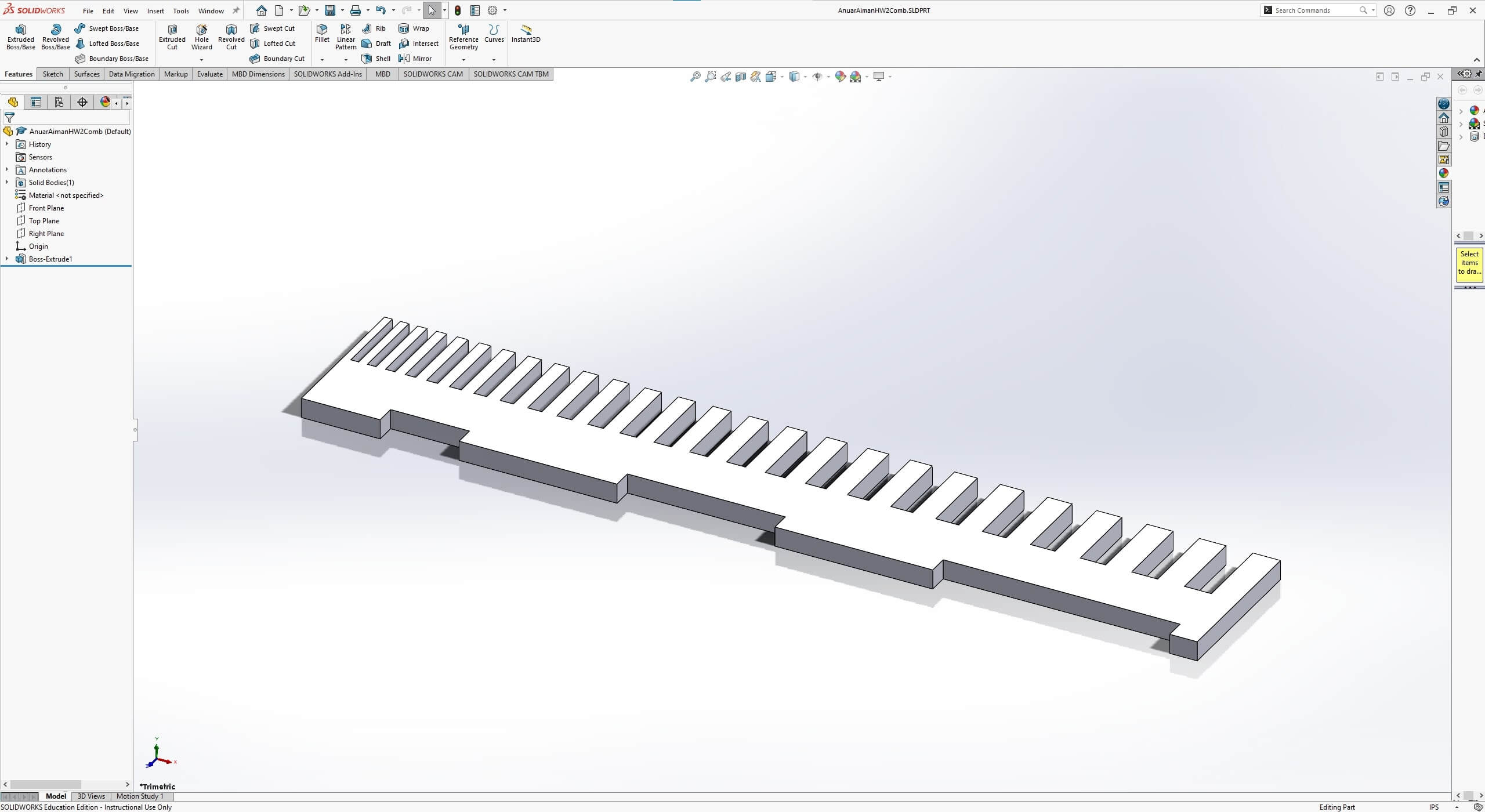Open the Appearances task pane tab
The height and width of the screenshot is (812, 1485).
pos(1444,173)
